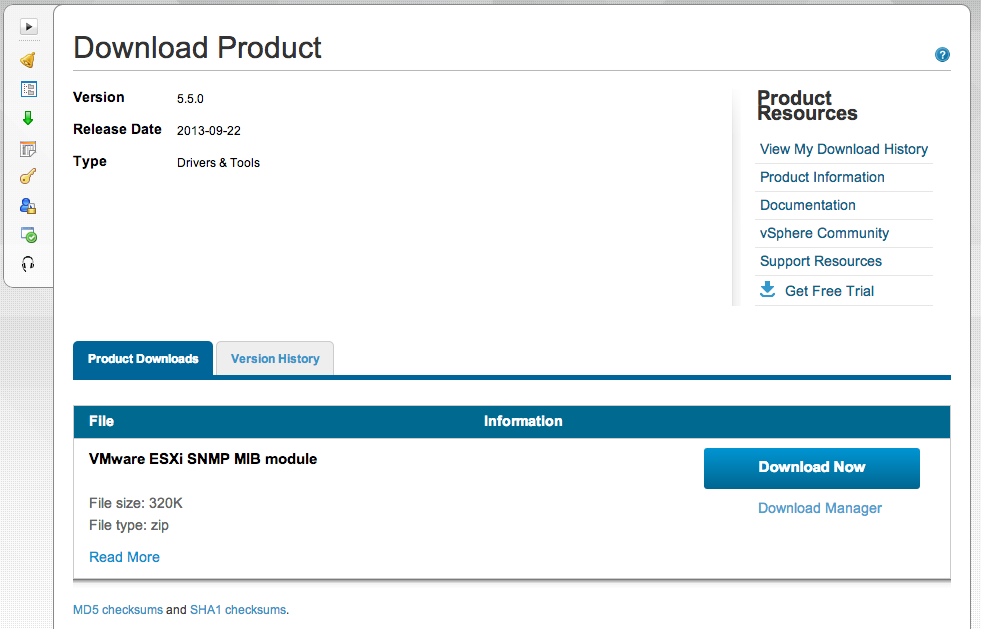The width and height of the screenshot is (981, 629).
Task: Click the File type: zip text
Action: pos(129,525)
